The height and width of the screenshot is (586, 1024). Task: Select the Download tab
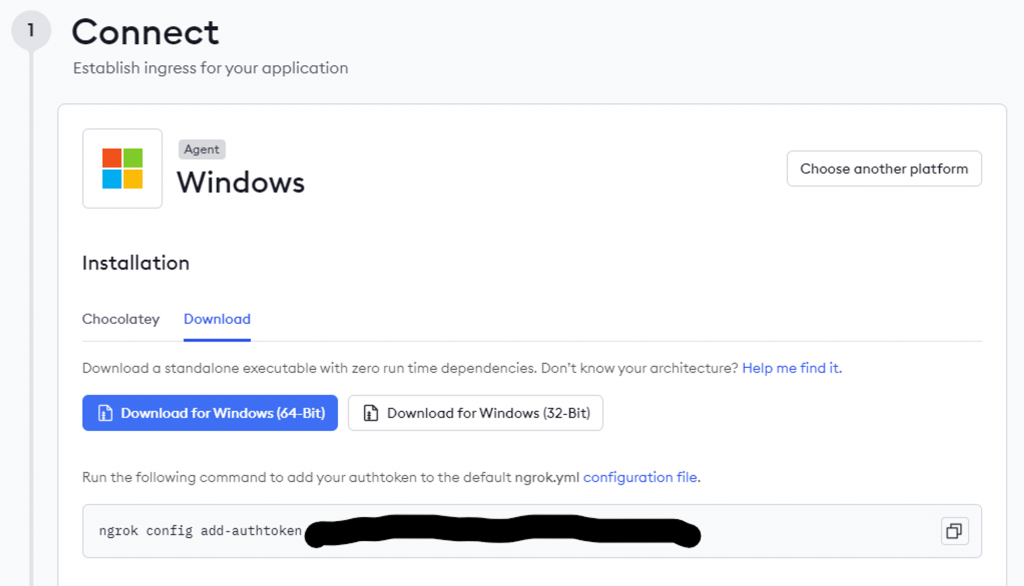(x=217, y=319)
